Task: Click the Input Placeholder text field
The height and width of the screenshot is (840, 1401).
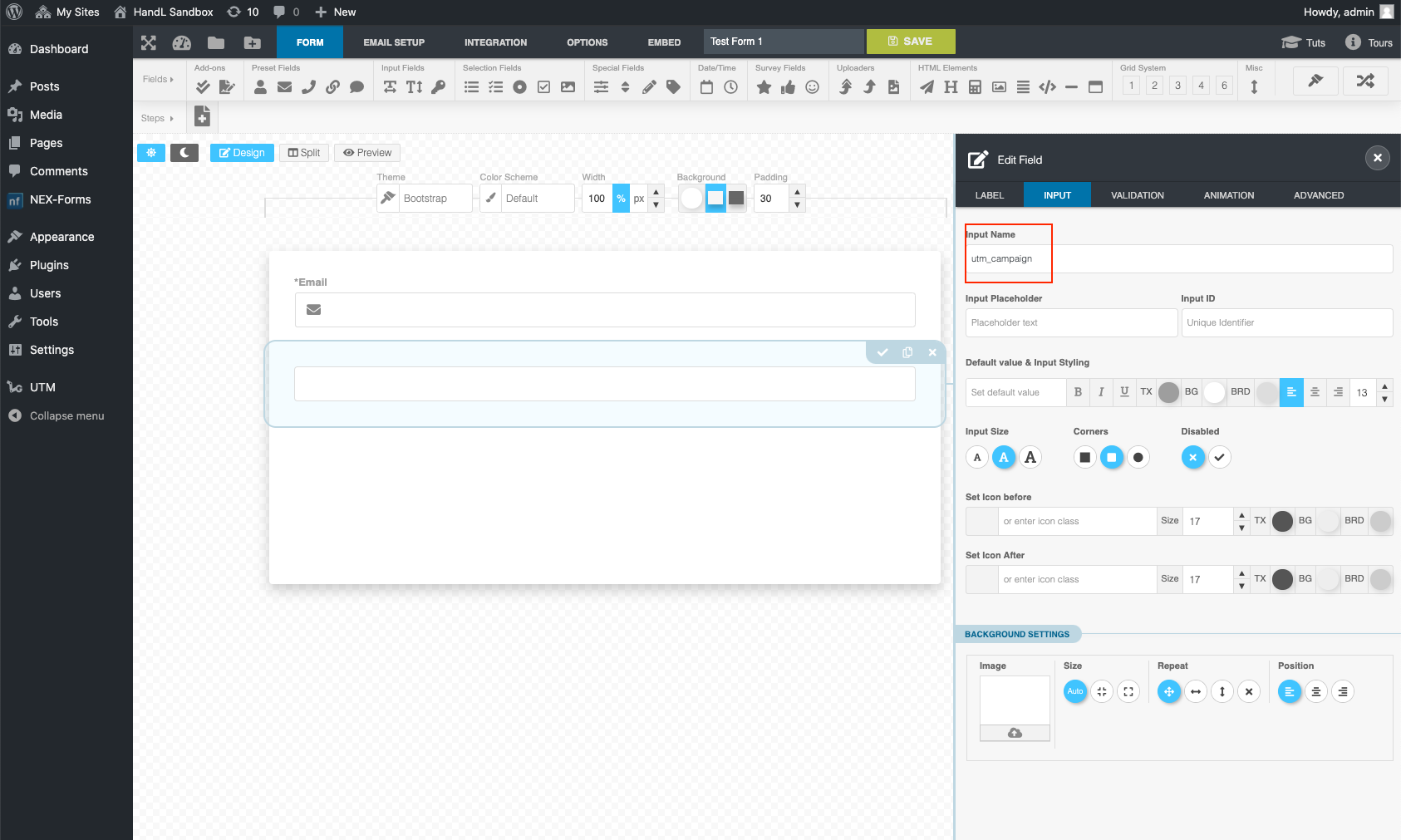Action: coord(1070,322)
